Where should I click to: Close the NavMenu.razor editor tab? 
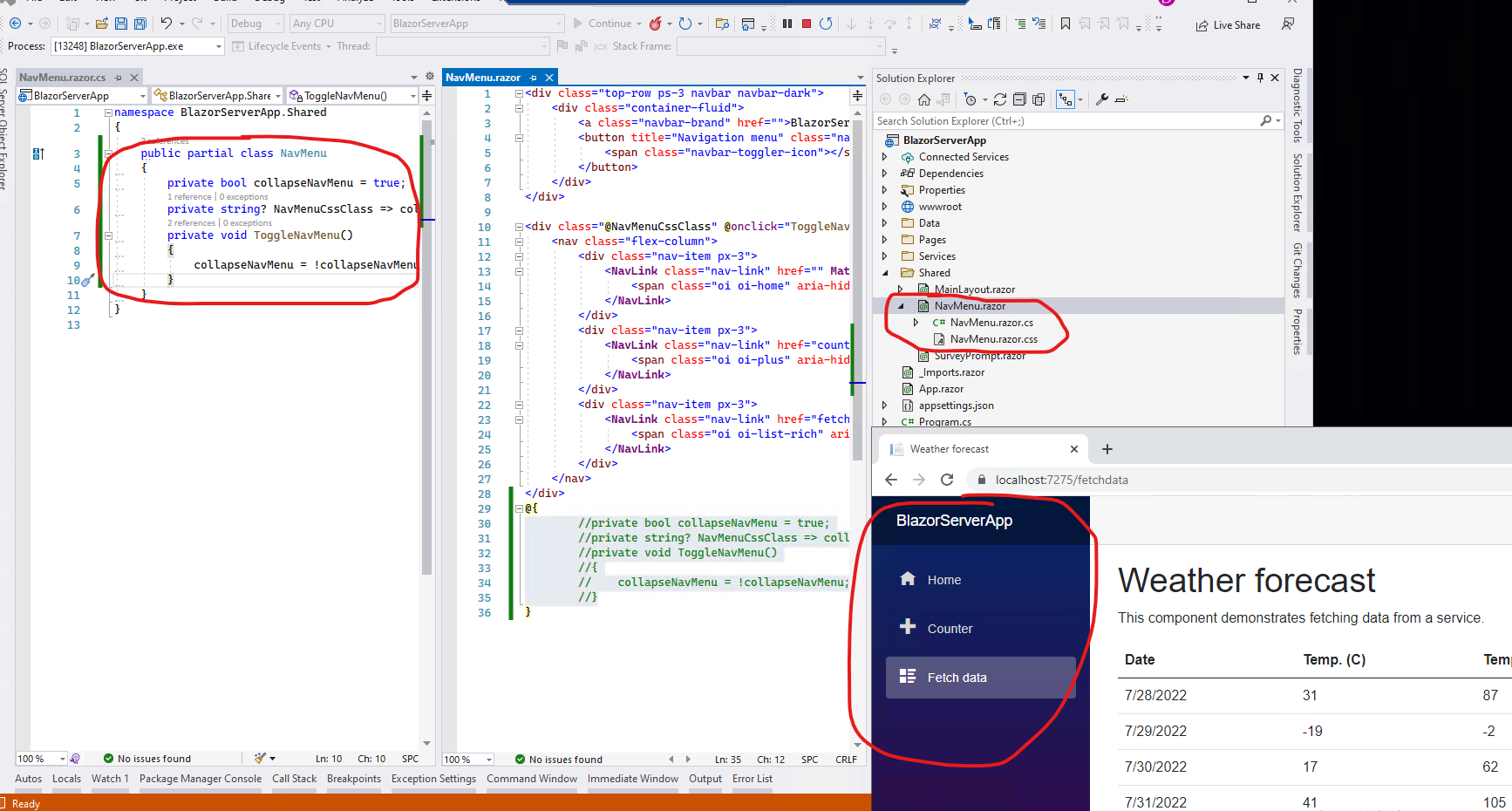pos(549,78)
